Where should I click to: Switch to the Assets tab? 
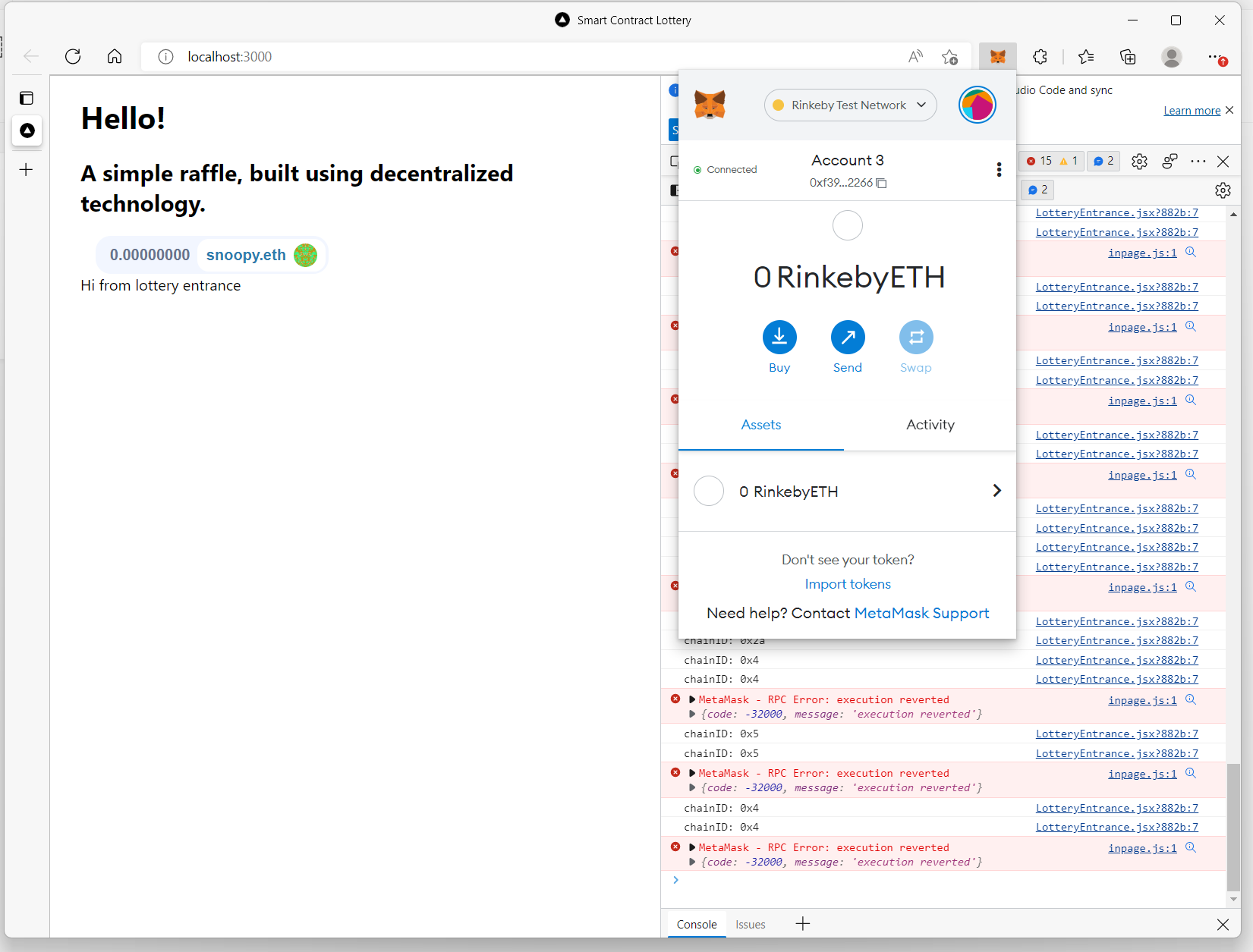pyautogui.click(x=761, y=425)
